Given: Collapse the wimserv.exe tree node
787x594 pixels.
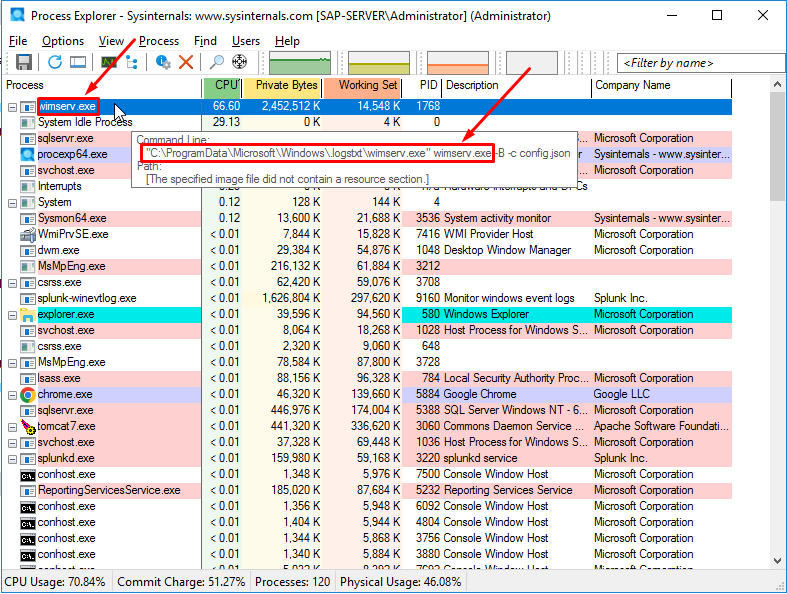Looking at the screenshot, I should (13, 107).
